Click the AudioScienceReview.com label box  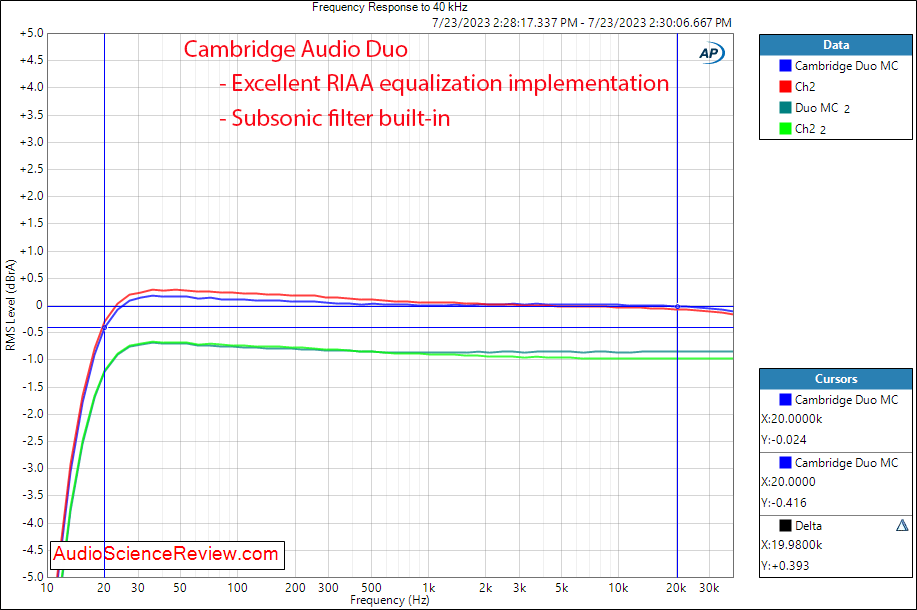168,555
